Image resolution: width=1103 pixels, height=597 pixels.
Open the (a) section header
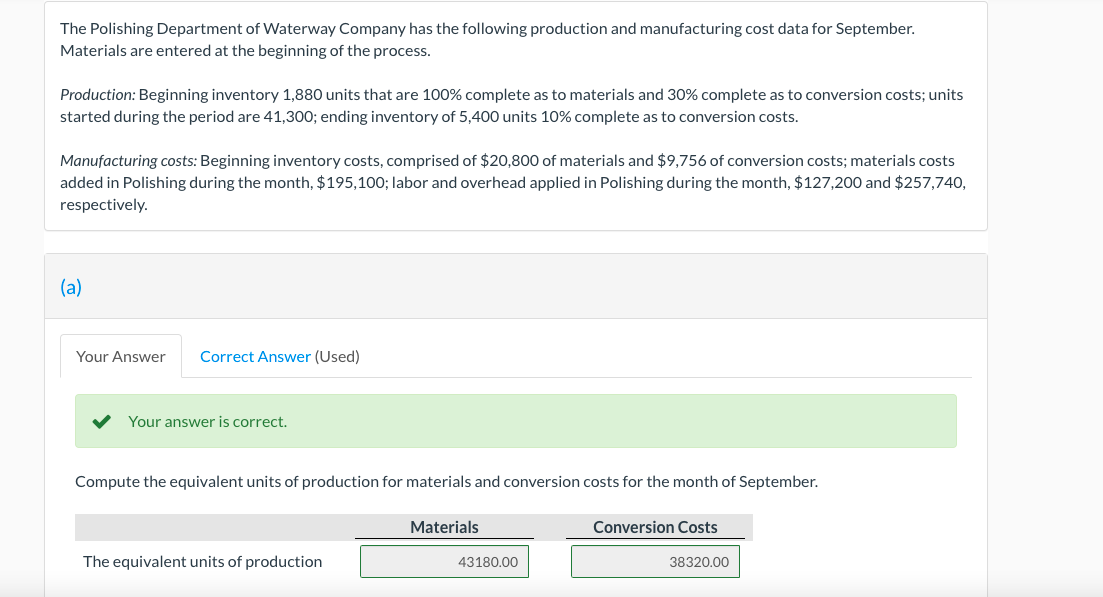(71, 287)
